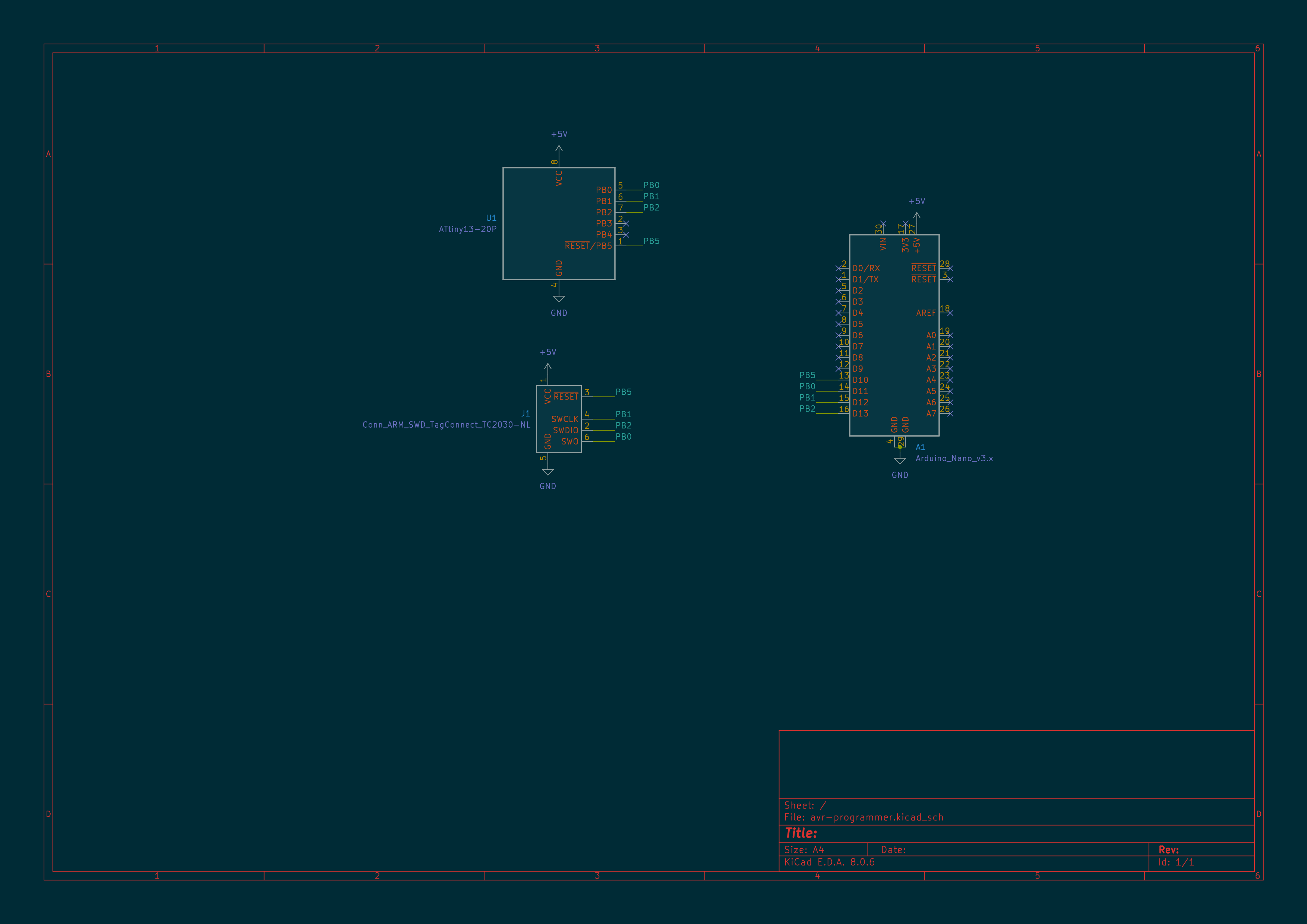Click the Title field in the title block

click(x=801, y=833)
